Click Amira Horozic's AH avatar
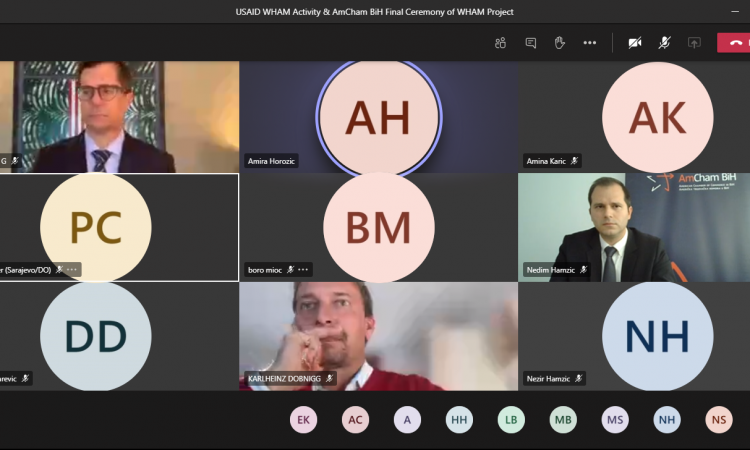 [x=378, y=117]
